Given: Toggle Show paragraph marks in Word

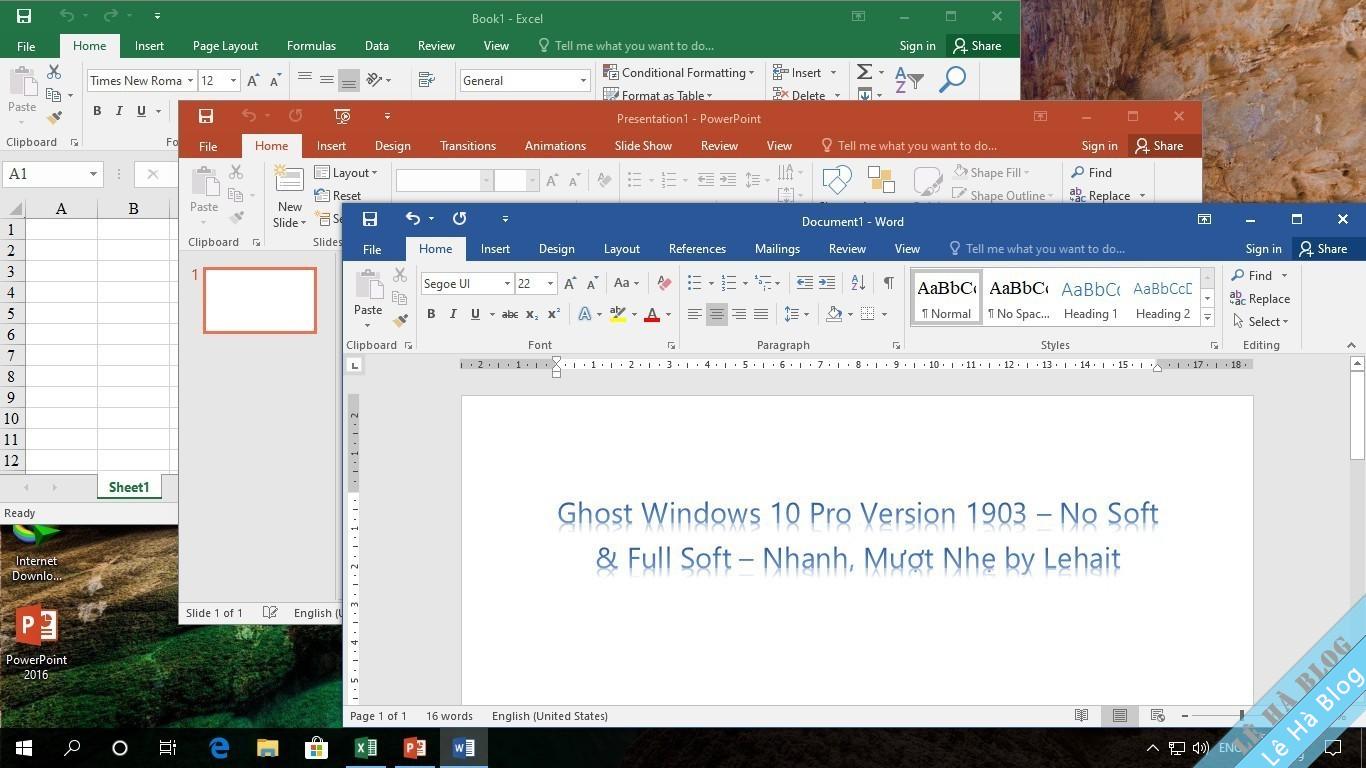Looking at the screenshot, I should click(x=888, y=283).
